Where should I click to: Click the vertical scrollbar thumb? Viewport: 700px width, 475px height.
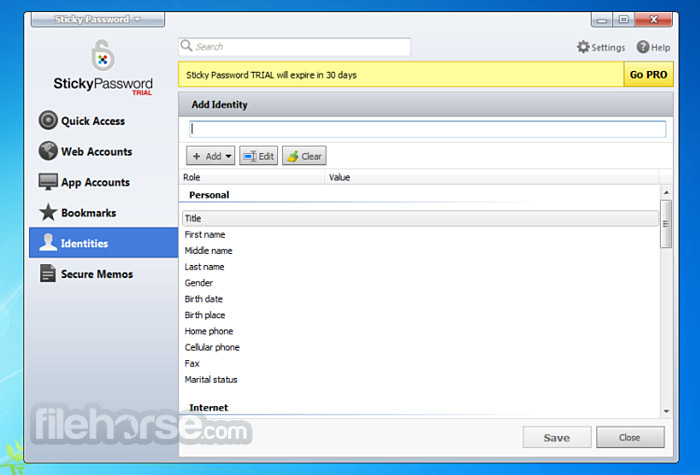click(666, 224)
